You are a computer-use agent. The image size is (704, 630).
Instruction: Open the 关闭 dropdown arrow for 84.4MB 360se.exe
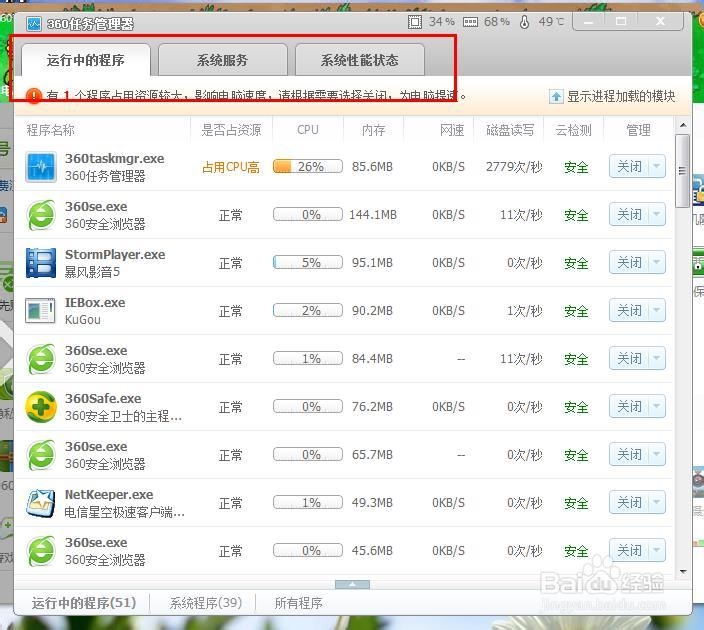[657, 358]
